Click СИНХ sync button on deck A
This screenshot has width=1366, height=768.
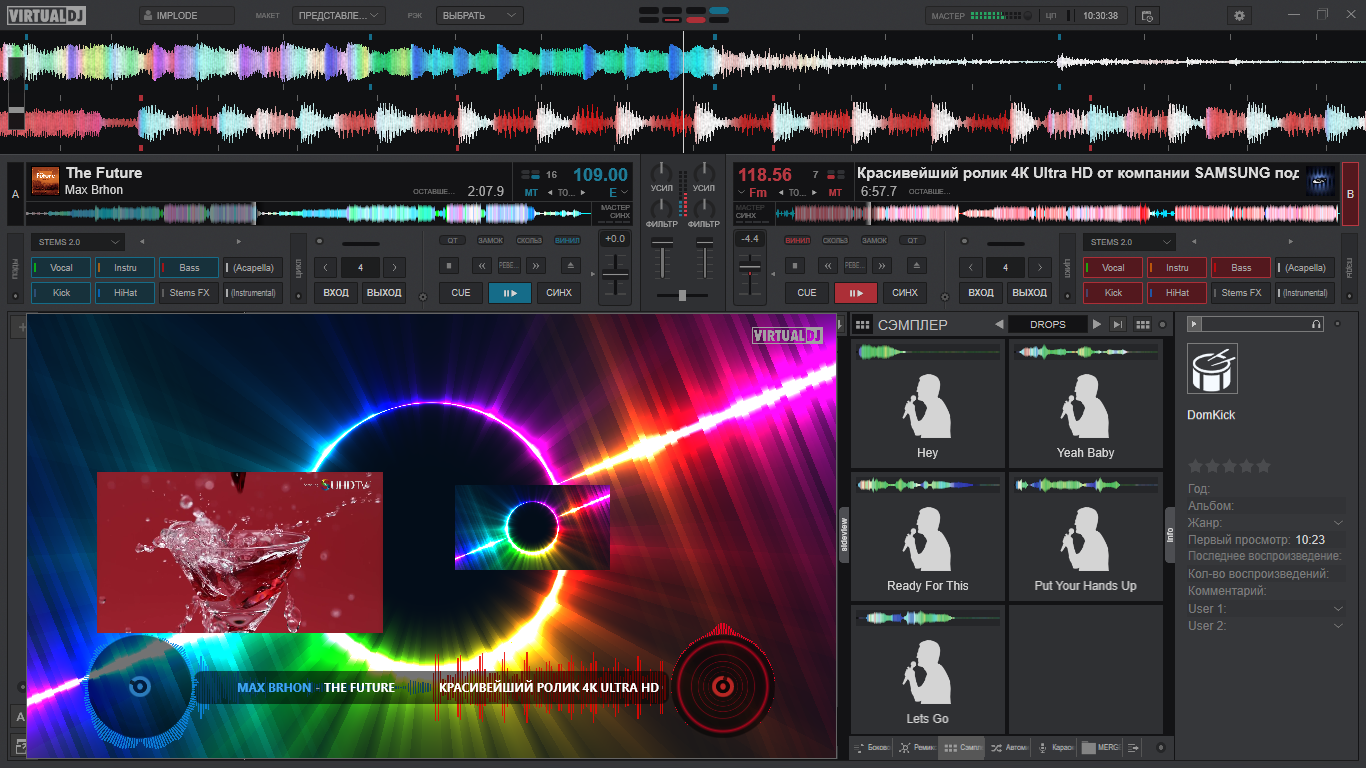coord(560,293)
